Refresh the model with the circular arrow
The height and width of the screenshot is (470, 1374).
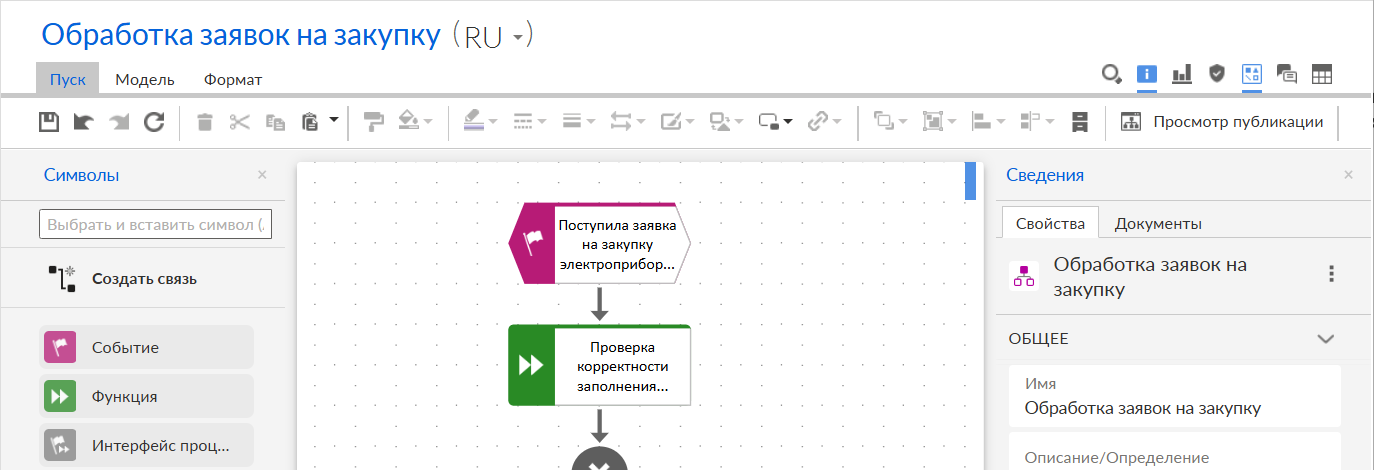[154, 122]
